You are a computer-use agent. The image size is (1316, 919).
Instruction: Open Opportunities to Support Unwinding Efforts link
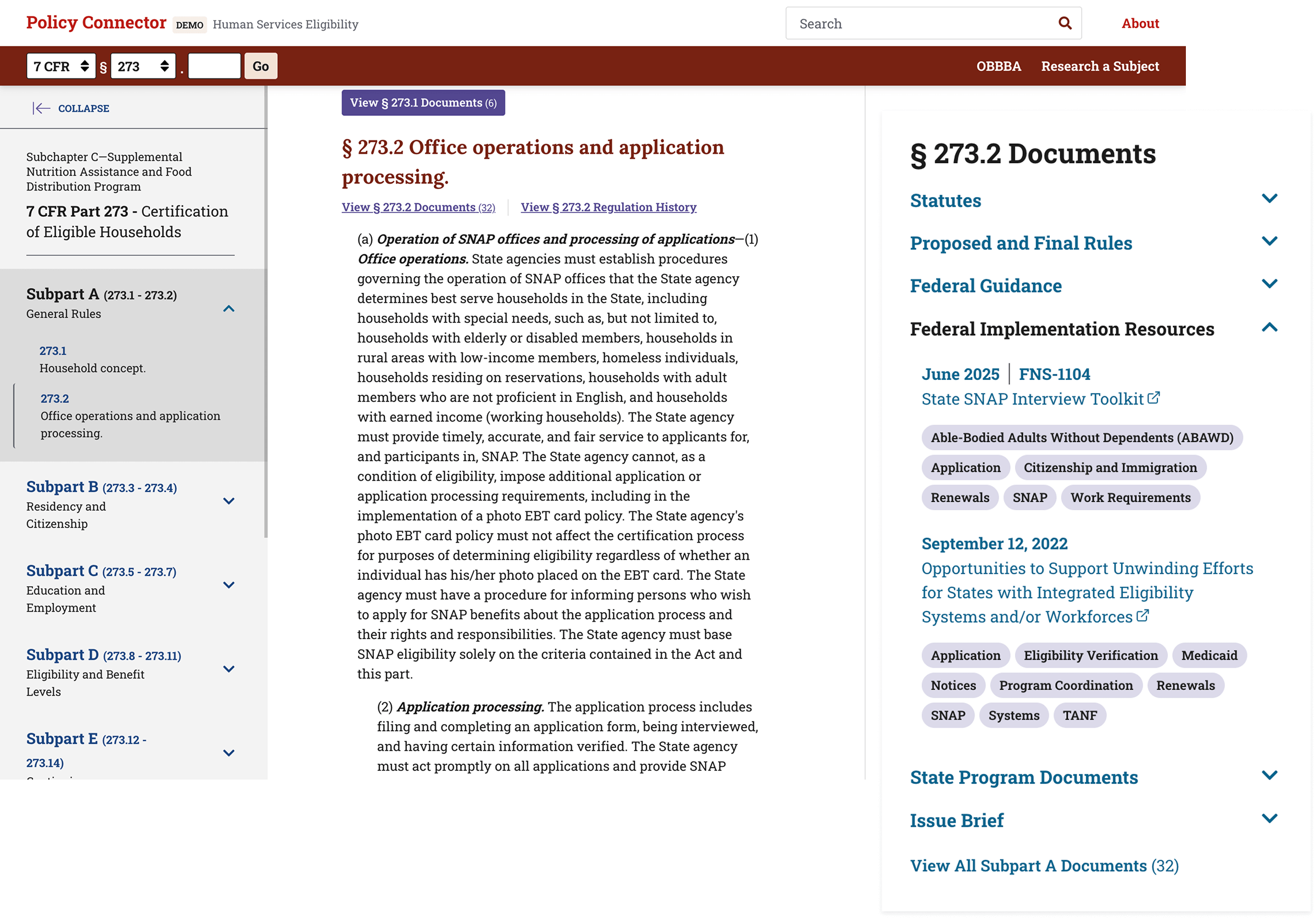click(x=1087, y=592)
